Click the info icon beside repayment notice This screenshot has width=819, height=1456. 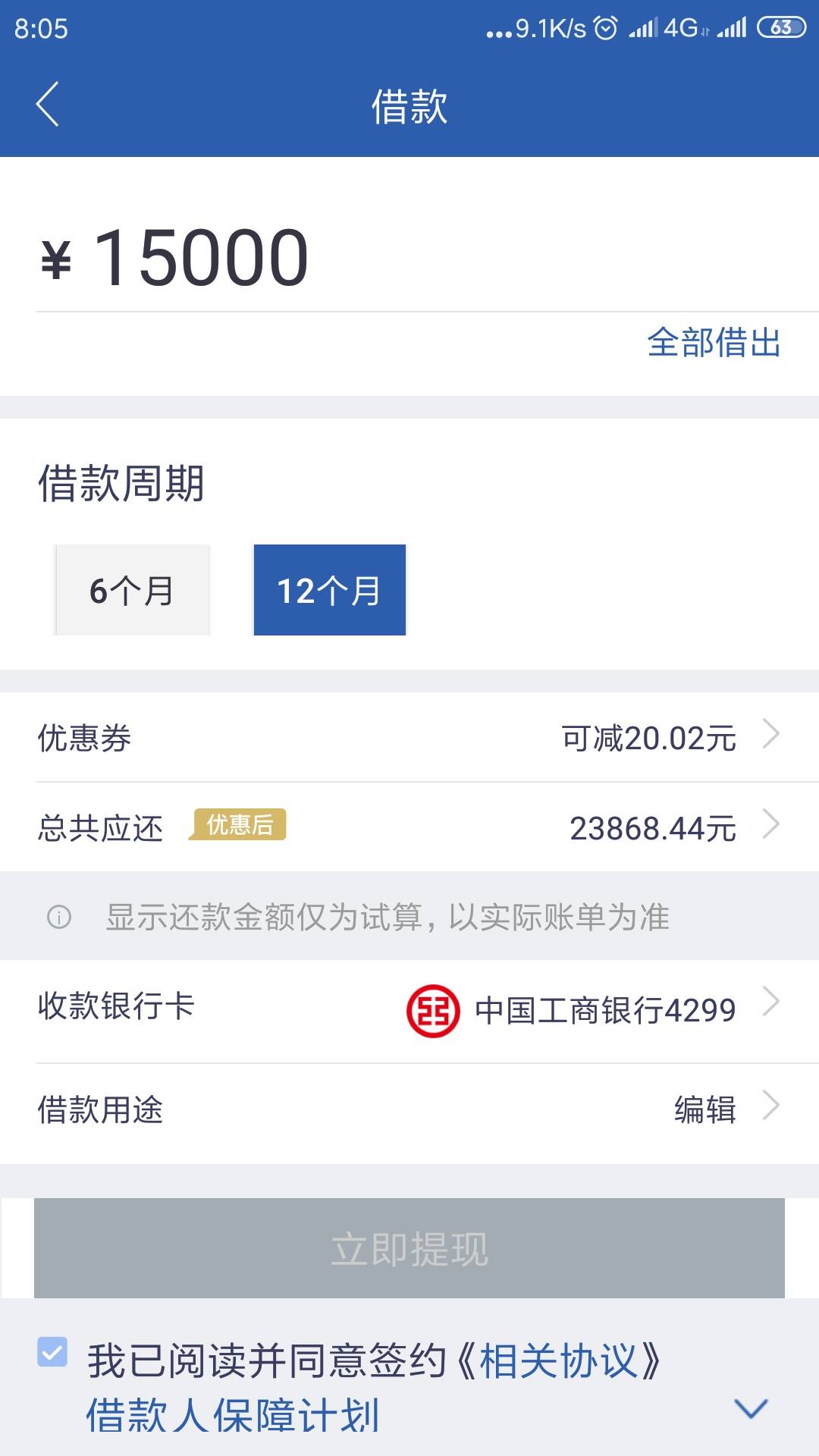pyautogui.click(x=59, y=917)
